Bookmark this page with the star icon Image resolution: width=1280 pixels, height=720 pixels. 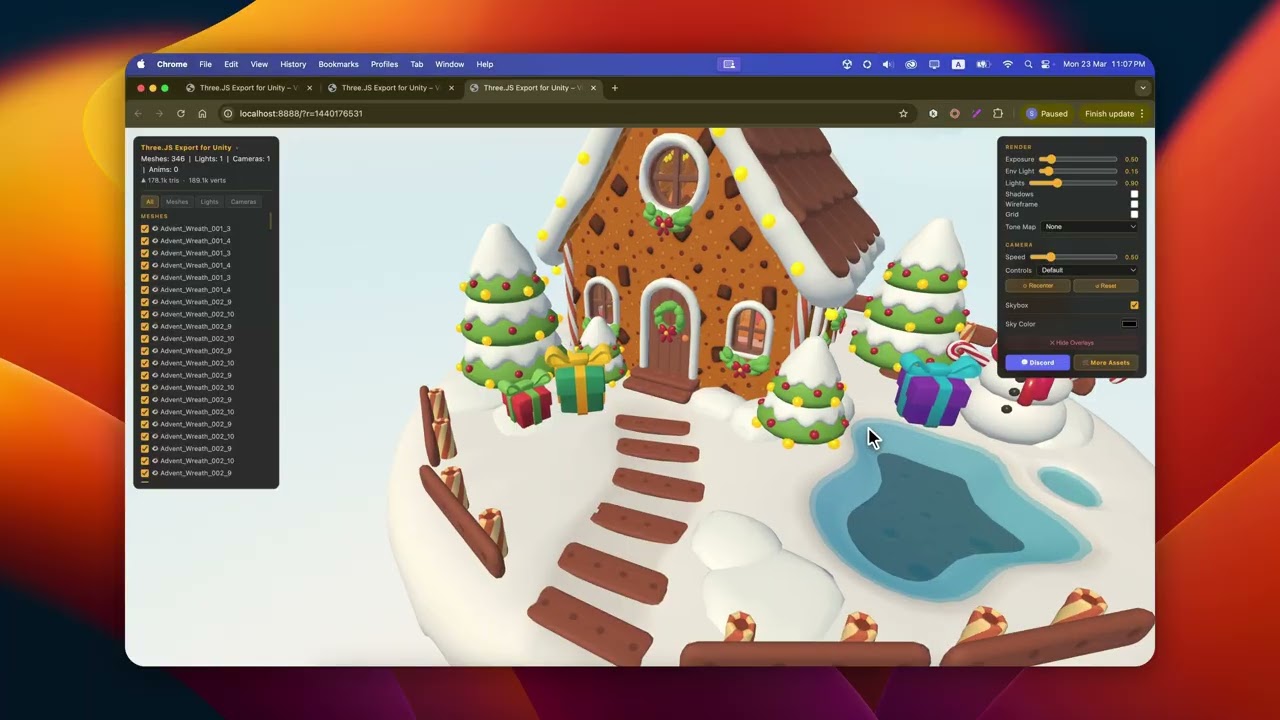coord(903,114)
